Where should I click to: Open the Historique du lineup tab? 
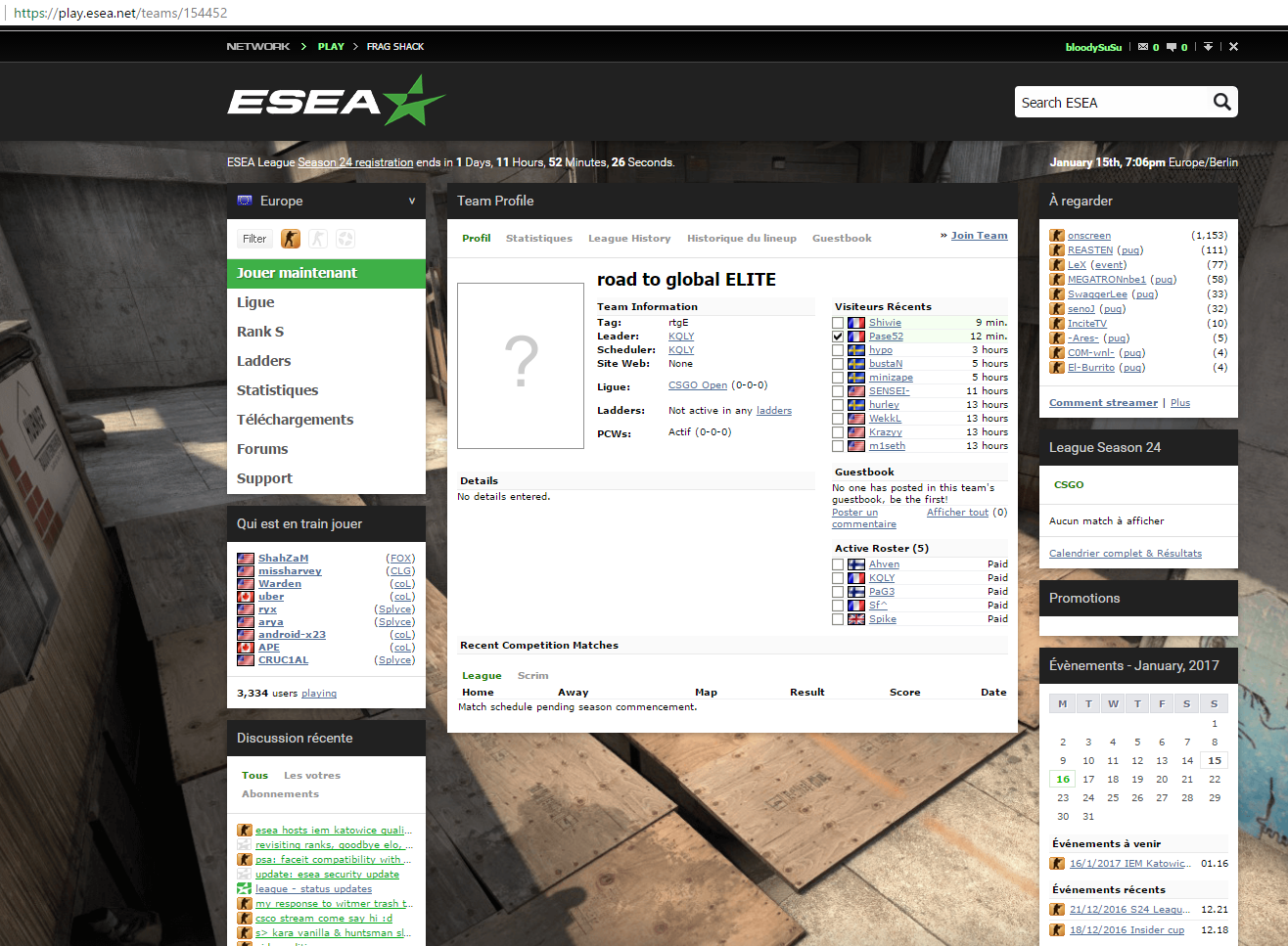click(x=742, y=239)
